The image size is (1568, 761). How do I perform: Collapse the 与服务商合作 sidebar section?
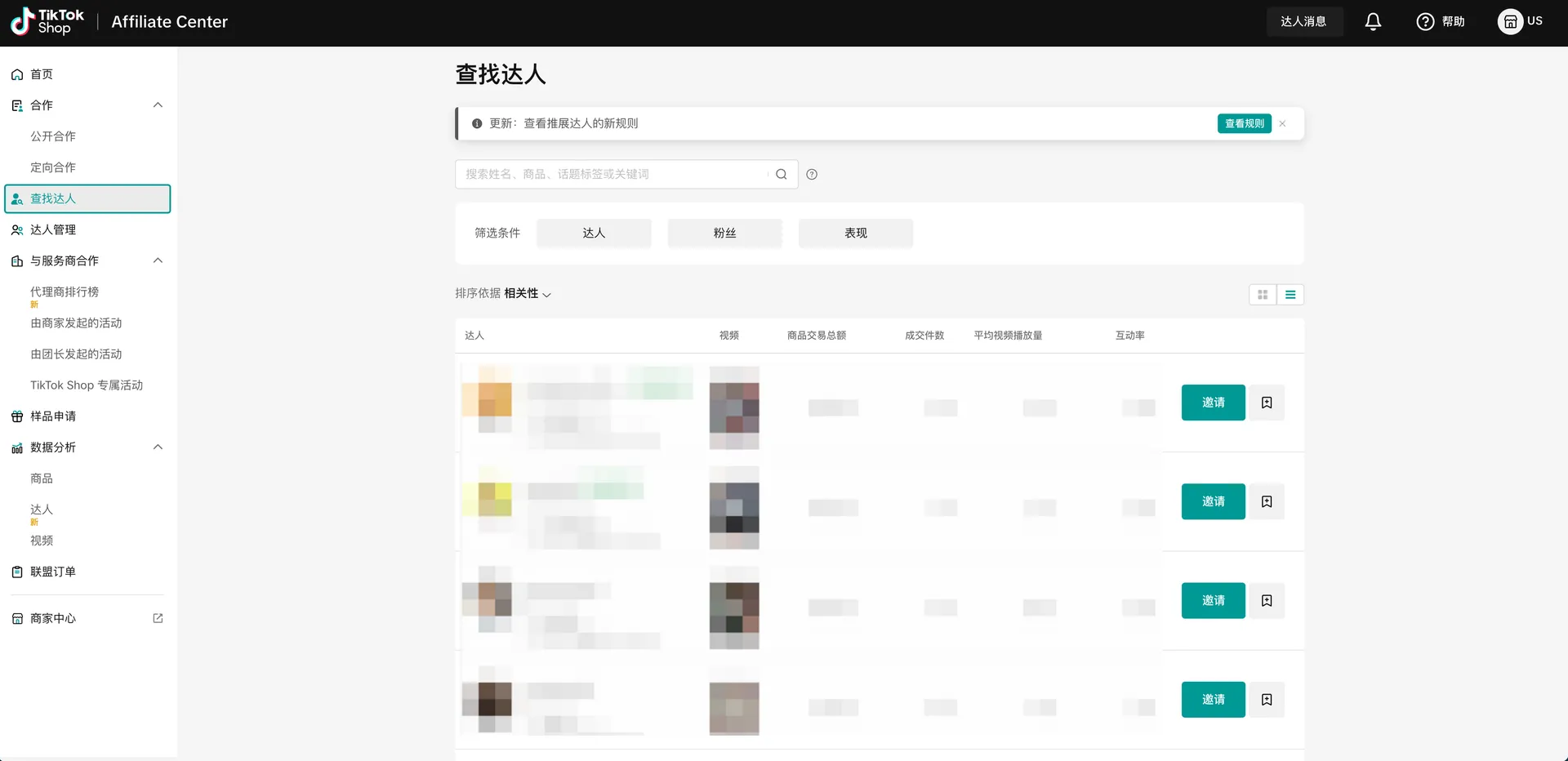[158, 260]
